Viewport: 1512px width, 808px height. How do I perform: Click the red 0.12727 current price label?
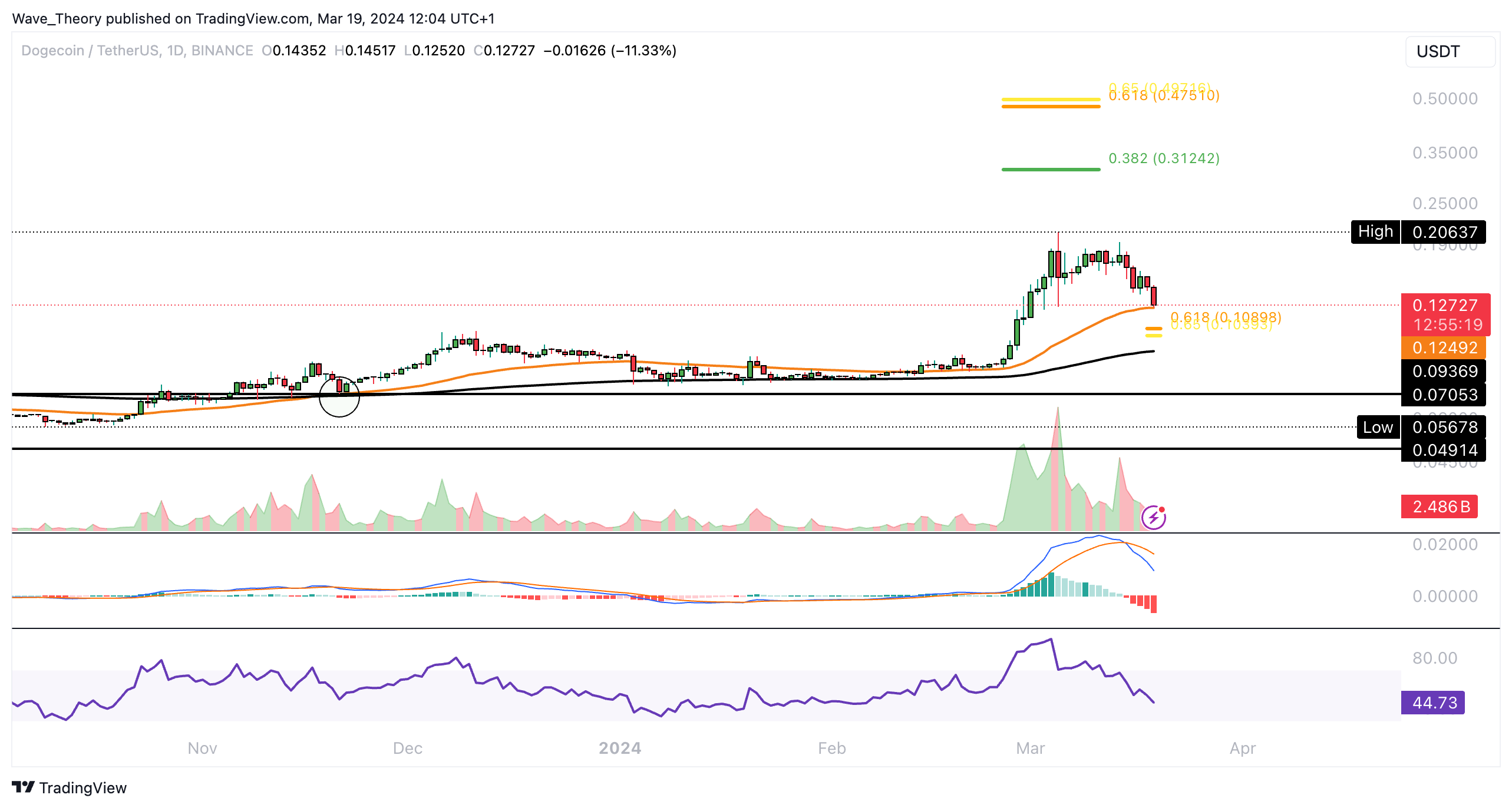[1444, 306]
